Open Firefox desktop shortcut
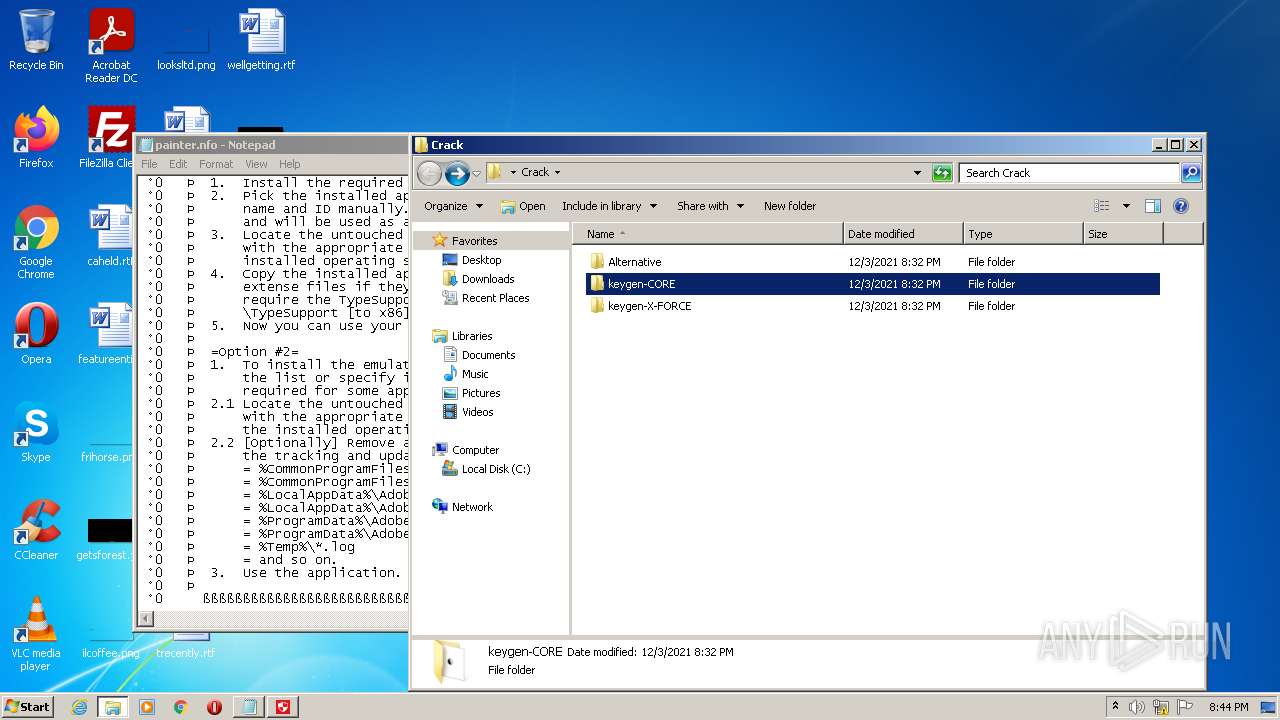 tap(36, 138)
